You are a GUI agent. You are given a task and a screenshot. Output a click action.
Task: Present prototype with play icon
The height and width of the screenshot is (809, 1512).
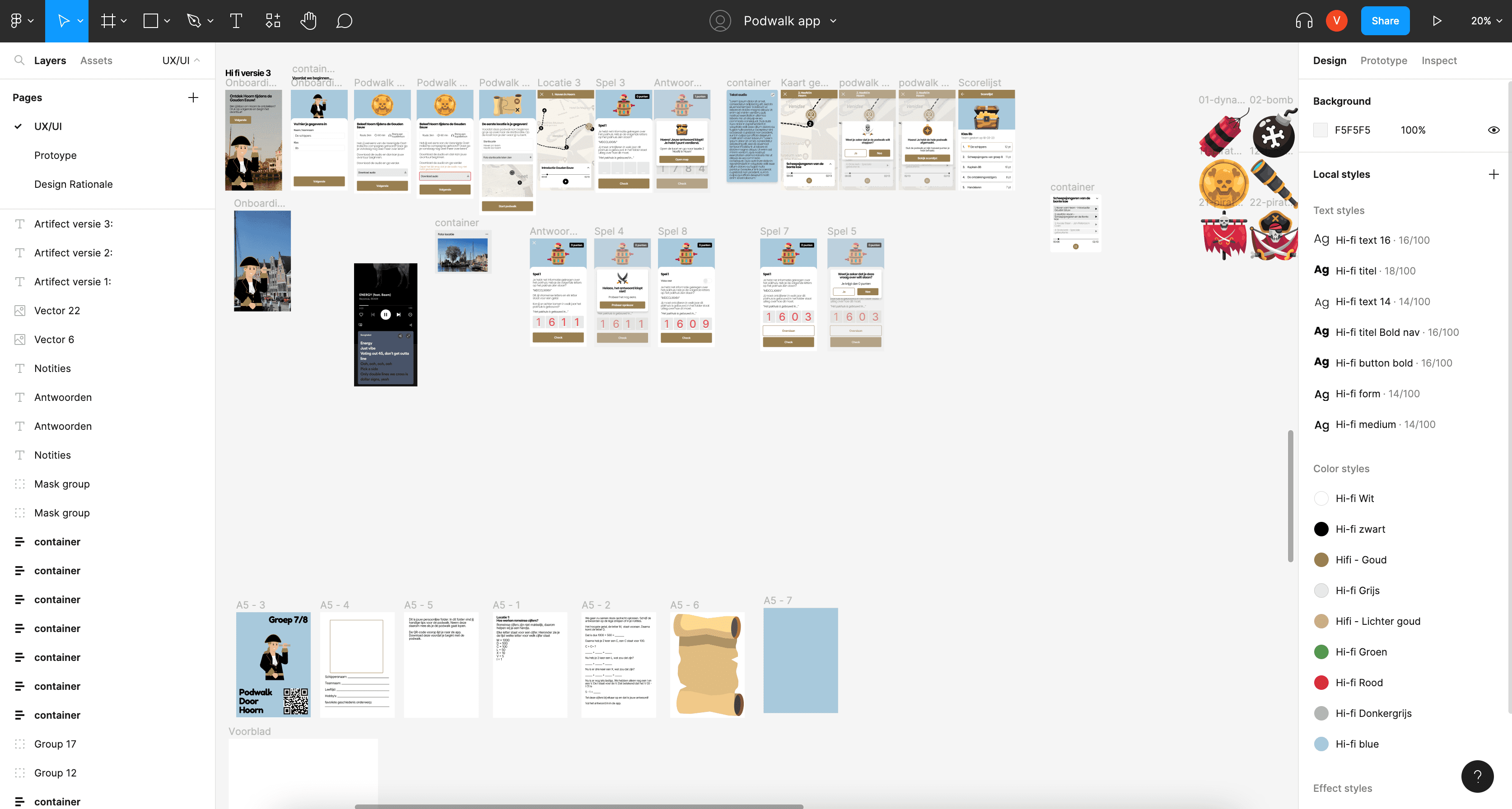click(1436, 21)
